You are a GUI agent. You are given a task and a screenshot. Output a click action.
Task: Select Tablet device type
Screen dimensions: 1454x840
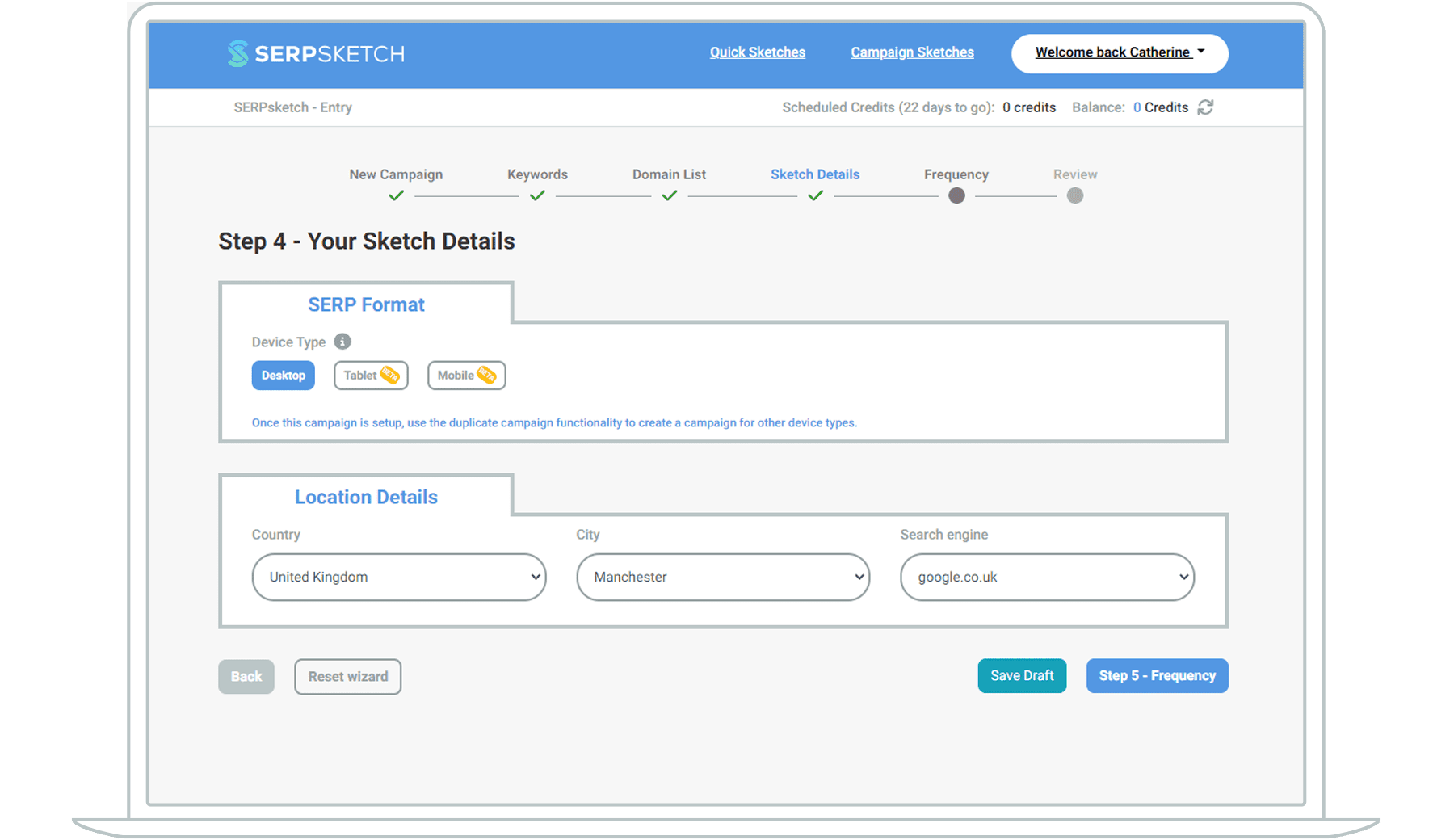tap(371, 376)
